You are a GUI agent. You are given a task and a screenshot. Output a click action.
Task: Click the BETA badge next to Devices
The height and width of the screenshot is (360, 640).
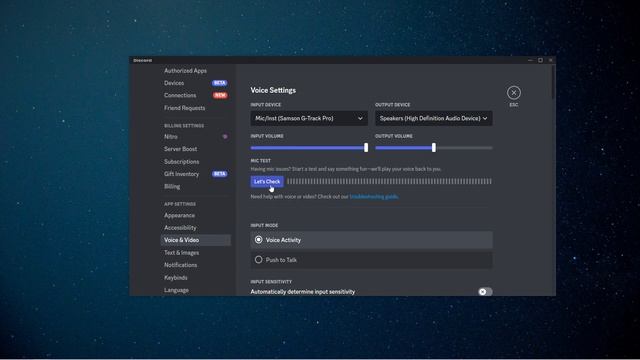coord(220,83)
